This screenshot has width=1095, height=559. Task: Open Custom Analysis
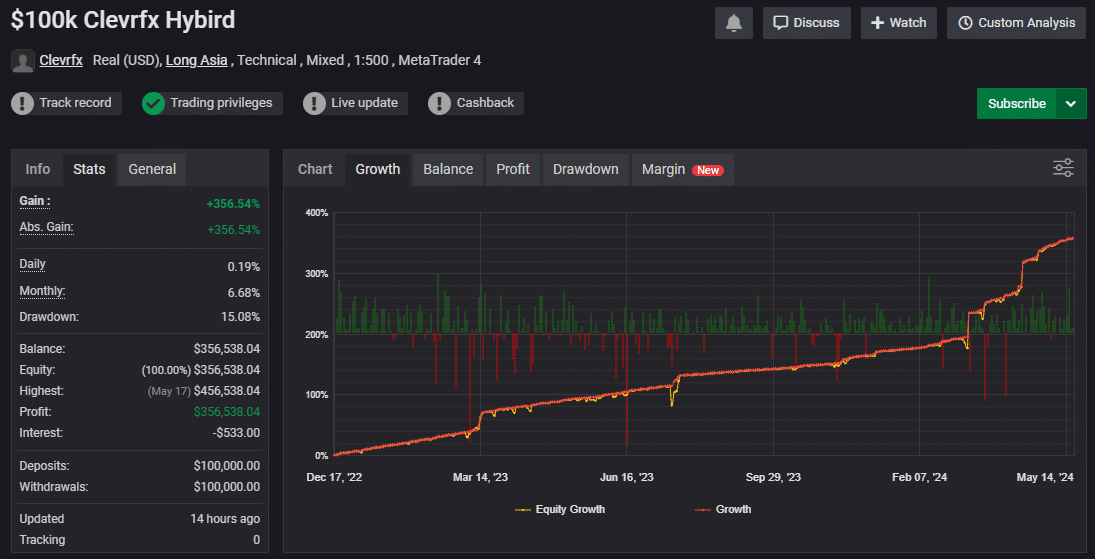pyautogui.click(x=1016, y=23)
